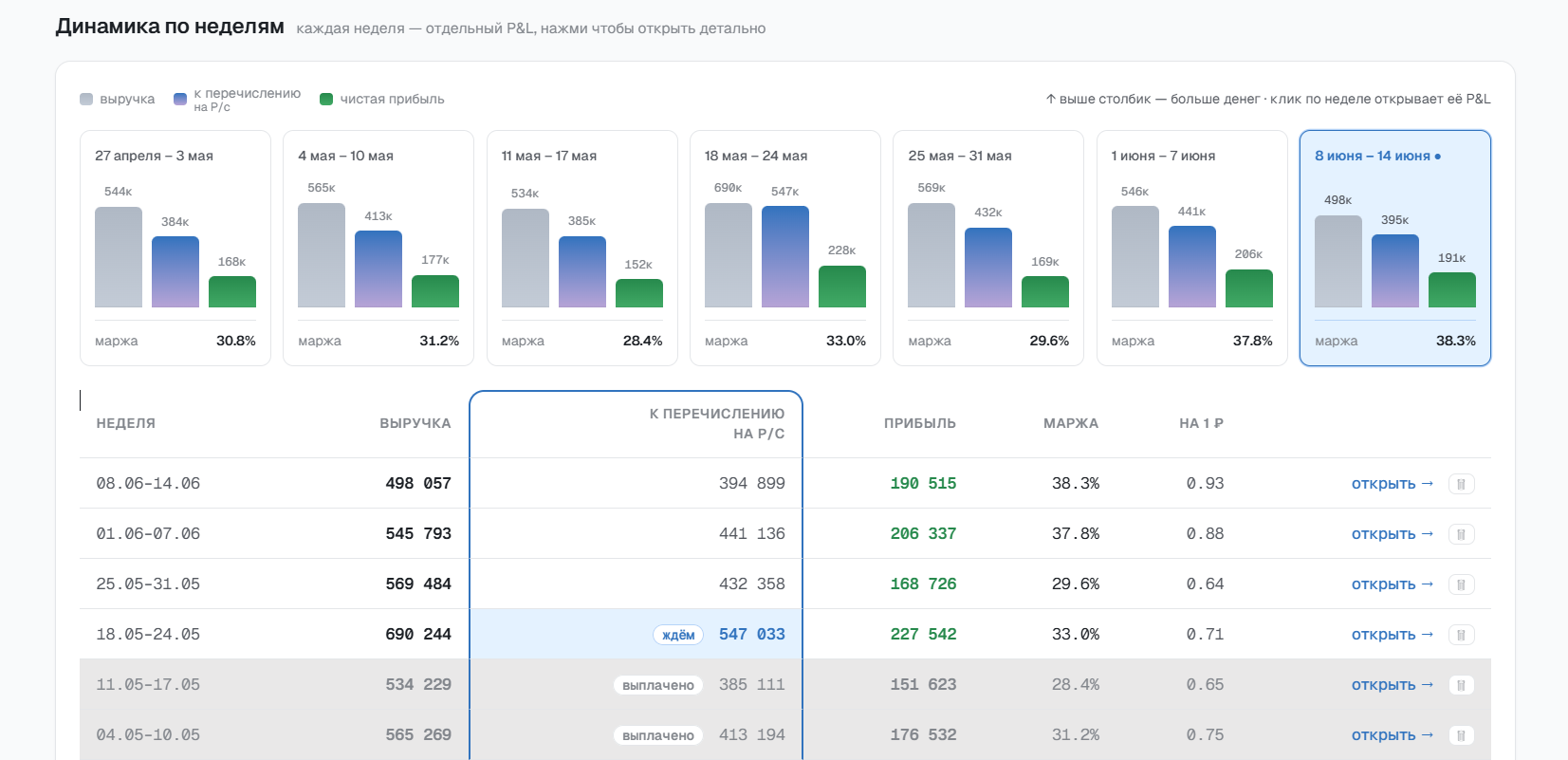Click the МАРЖА column header

click(1071, 423)
